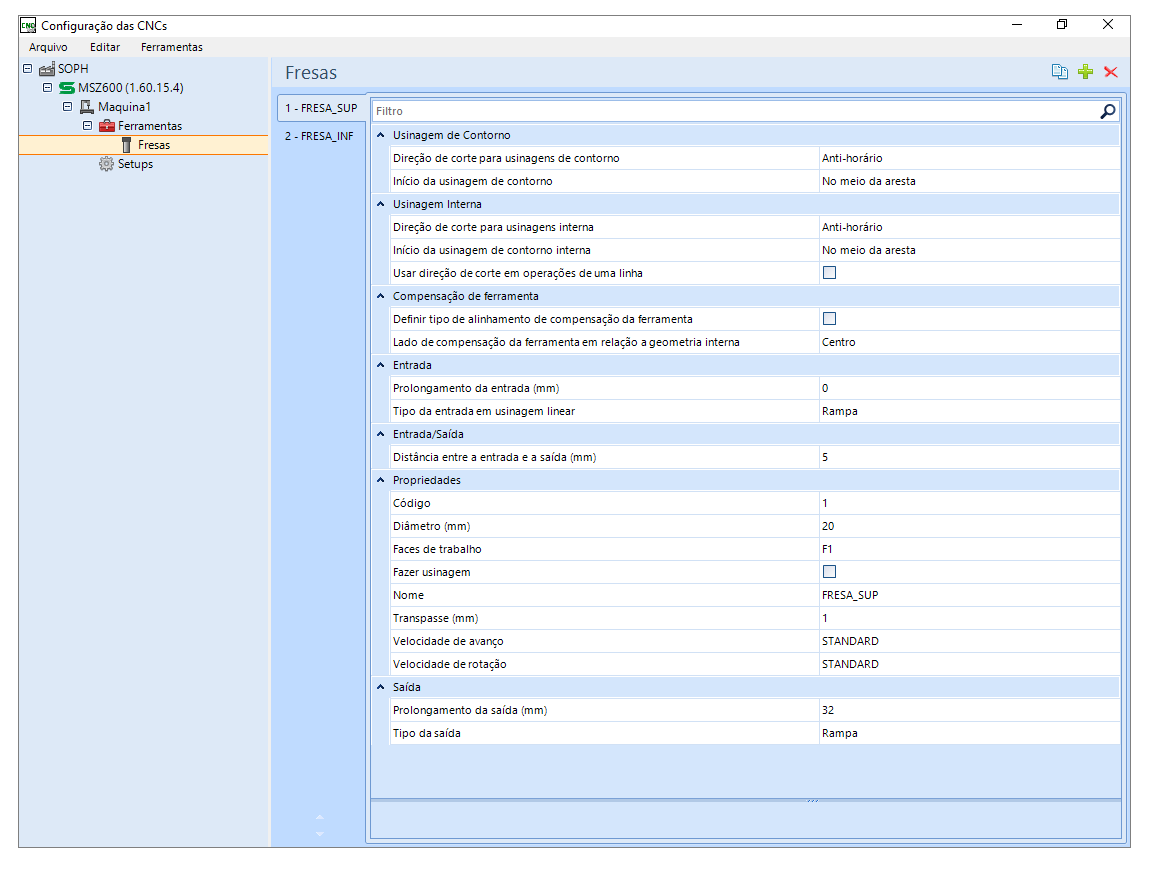Collapse the SOPH tree node

(28, 68)
